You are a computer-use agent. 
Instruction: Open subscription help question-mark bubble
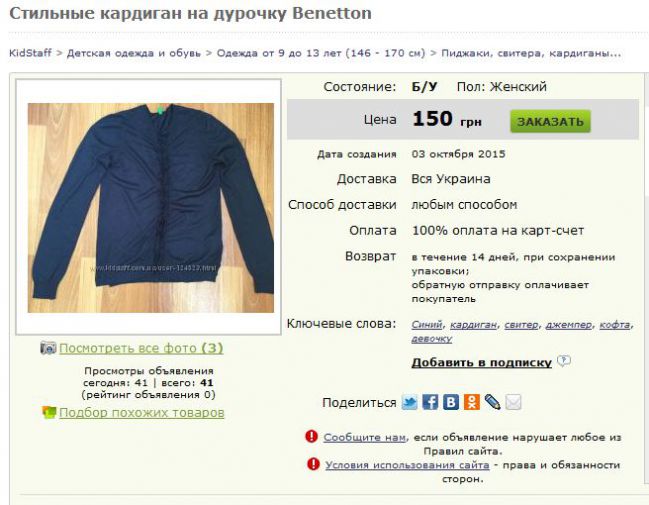tap(564, 361)
